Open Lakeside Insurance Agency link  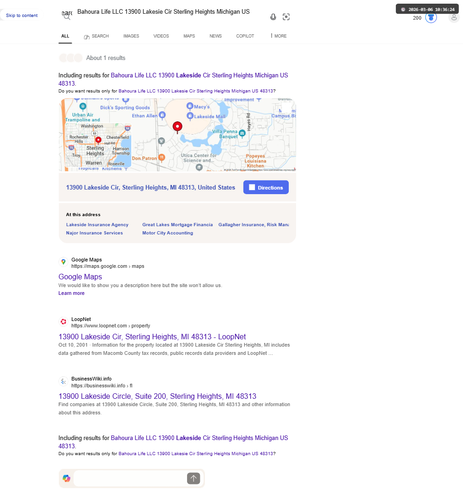click(x=97, y=225)
